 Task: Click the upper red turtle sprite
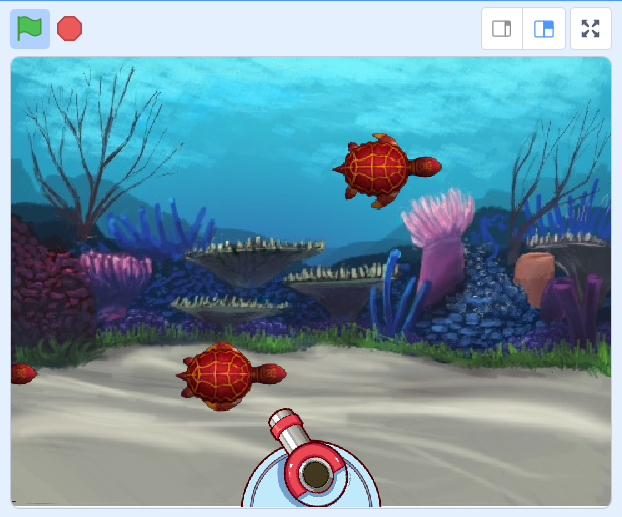click(x=386, y=171)
